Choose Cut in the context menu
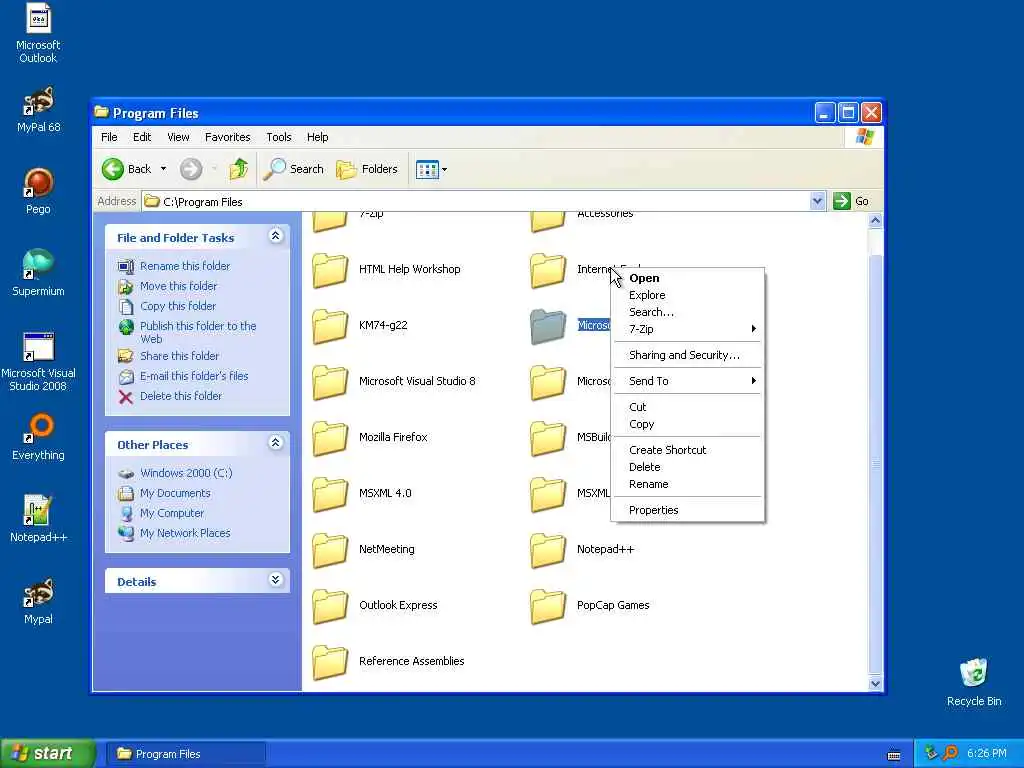Image resolution: width=1024 pixels, height=768 pixels. pos(688,407)
